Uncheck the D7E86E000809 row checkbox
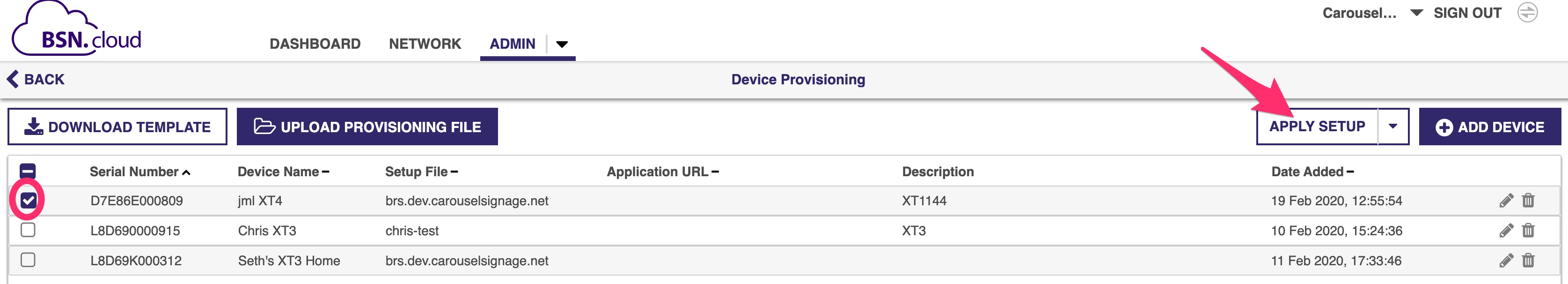Viewport: 1568px width, 284px height. click(28, 200)
